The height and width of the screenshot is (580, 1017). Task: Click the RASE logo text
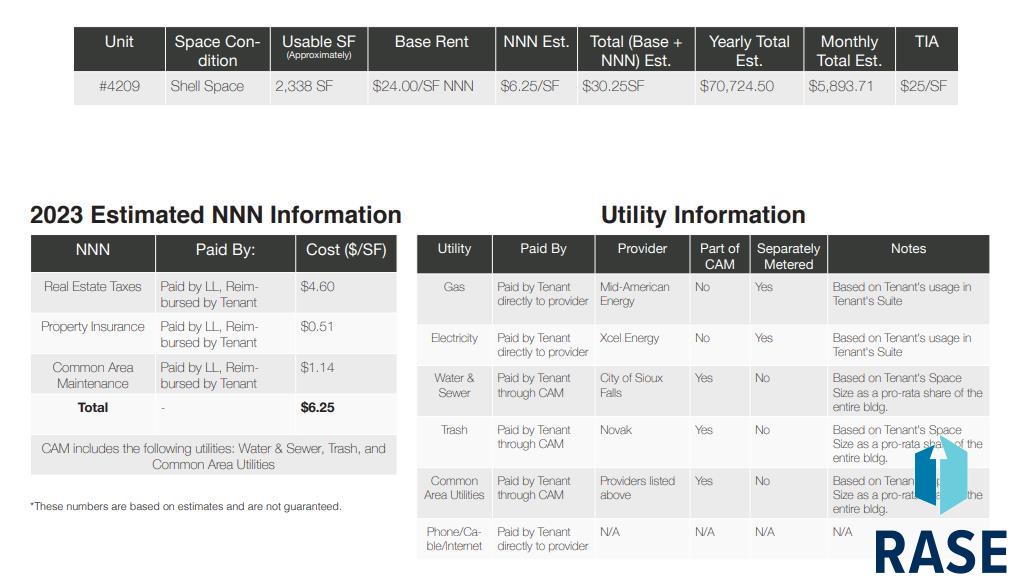click(940, 552)
